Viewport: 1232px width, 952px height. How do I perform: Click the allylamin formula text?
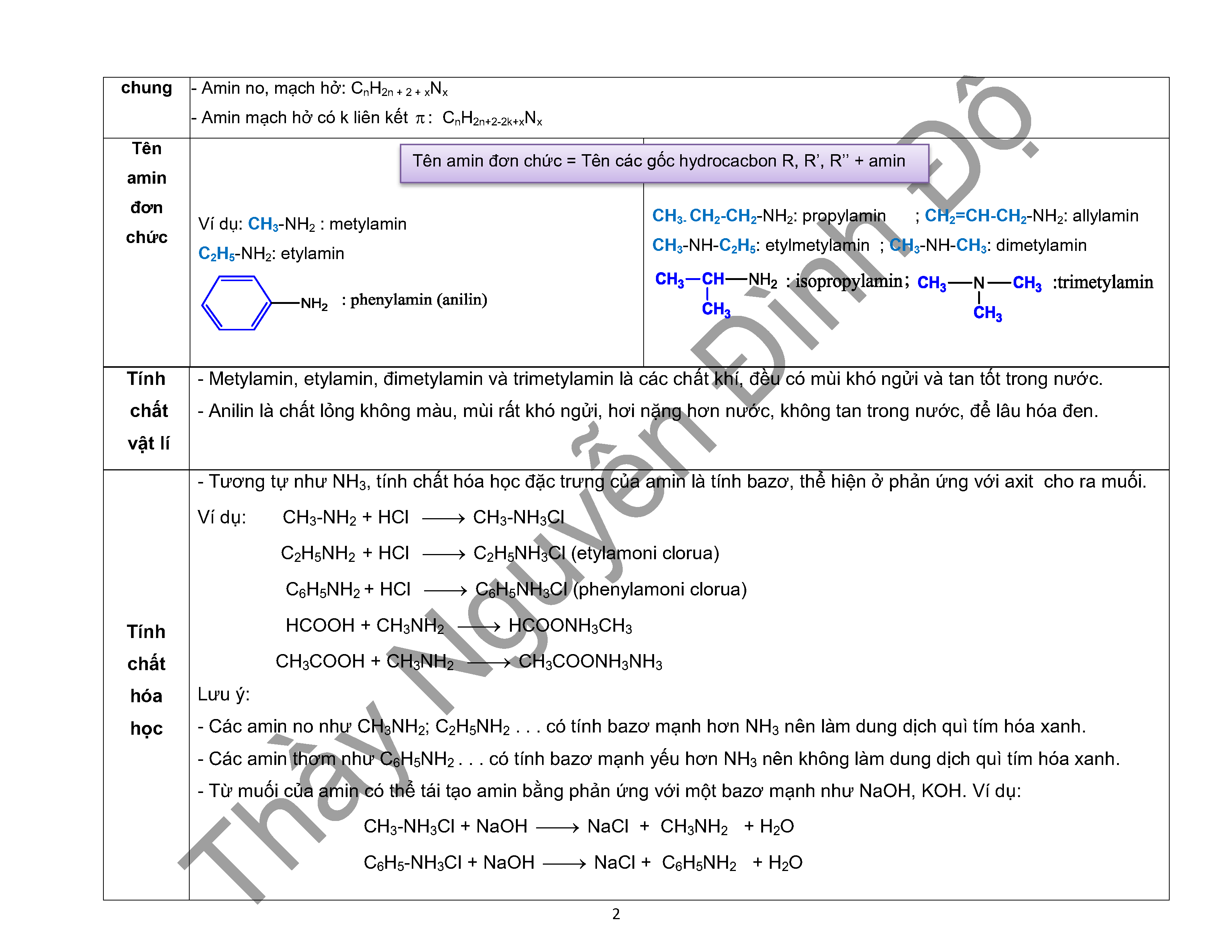coord(1032,216)
